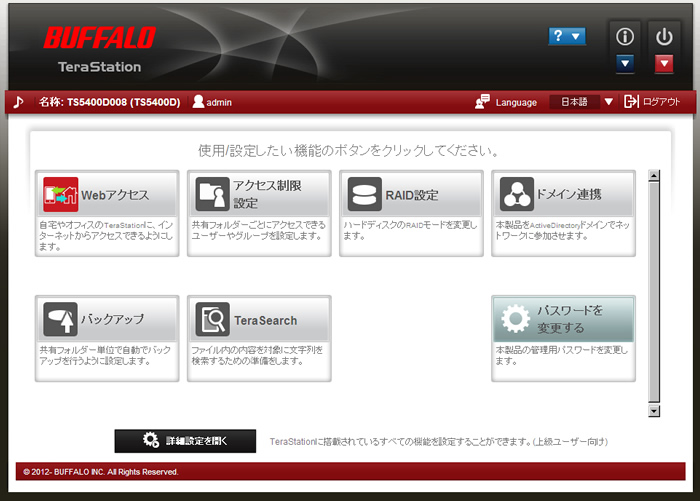Click the バックアップ upload icon

pos(61,320)
